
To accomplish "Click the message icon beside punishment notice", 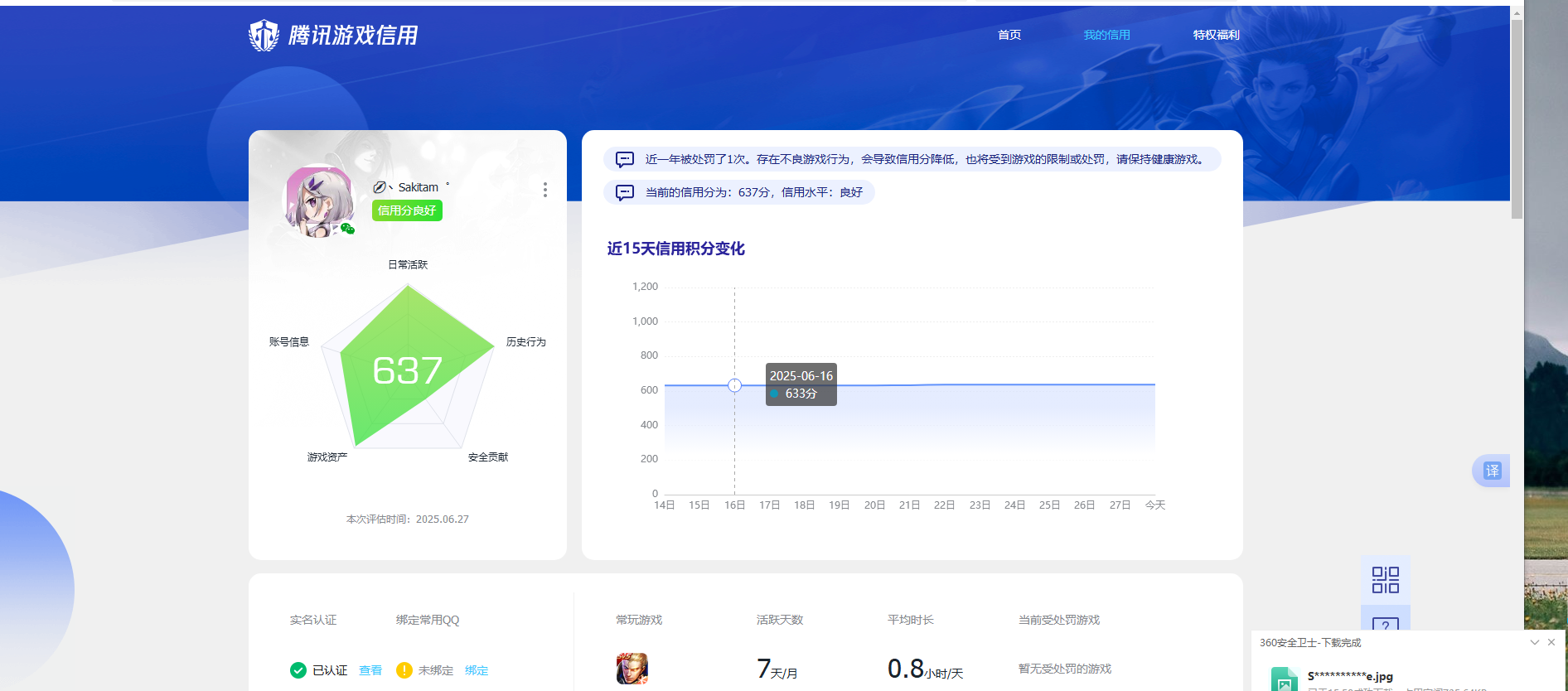I will [x=625, y=159].
